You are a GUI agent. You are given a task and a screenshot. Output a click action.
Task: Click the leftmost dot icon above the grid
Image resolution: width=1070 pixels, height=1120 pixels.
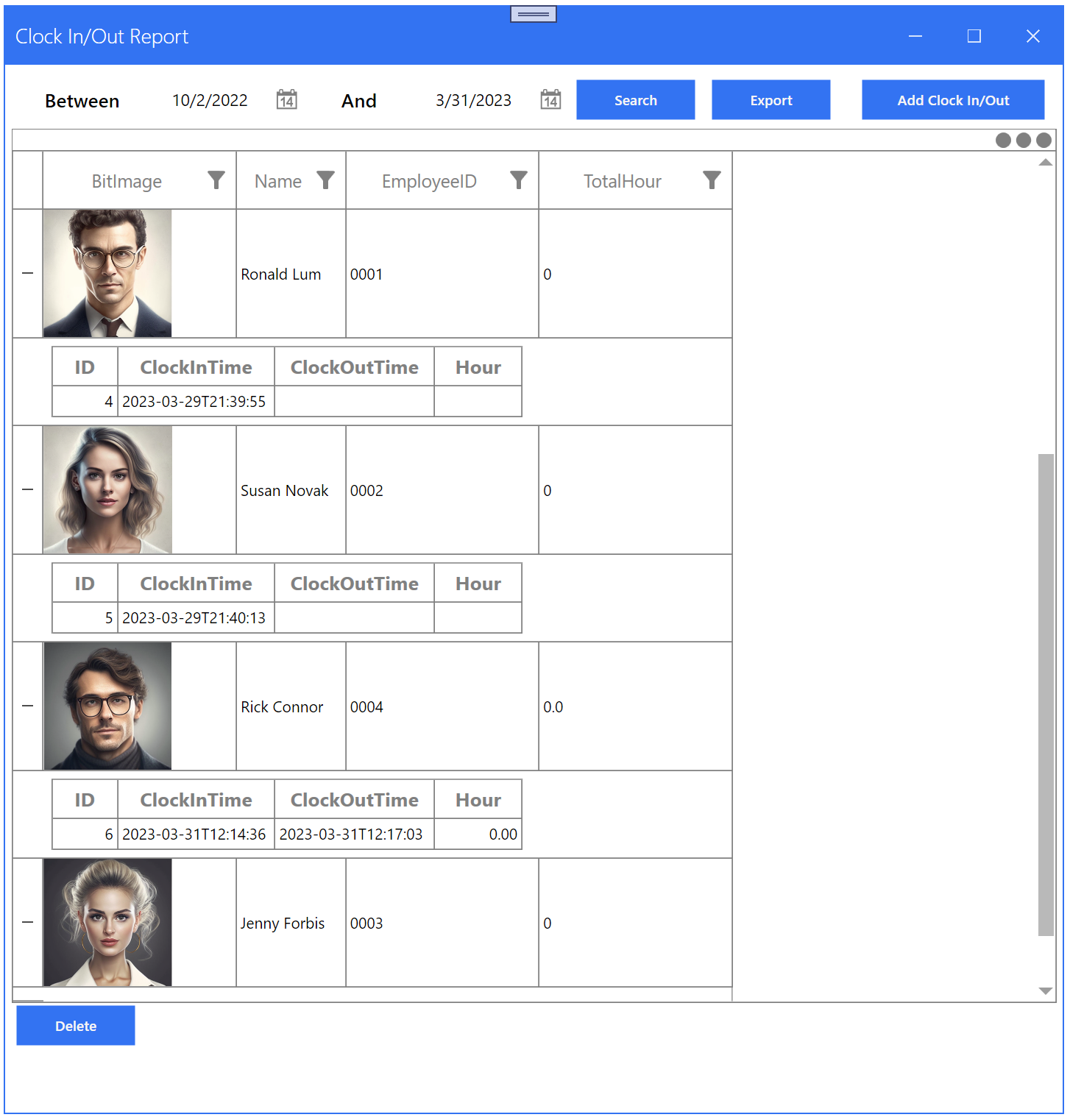point(1003,139)
